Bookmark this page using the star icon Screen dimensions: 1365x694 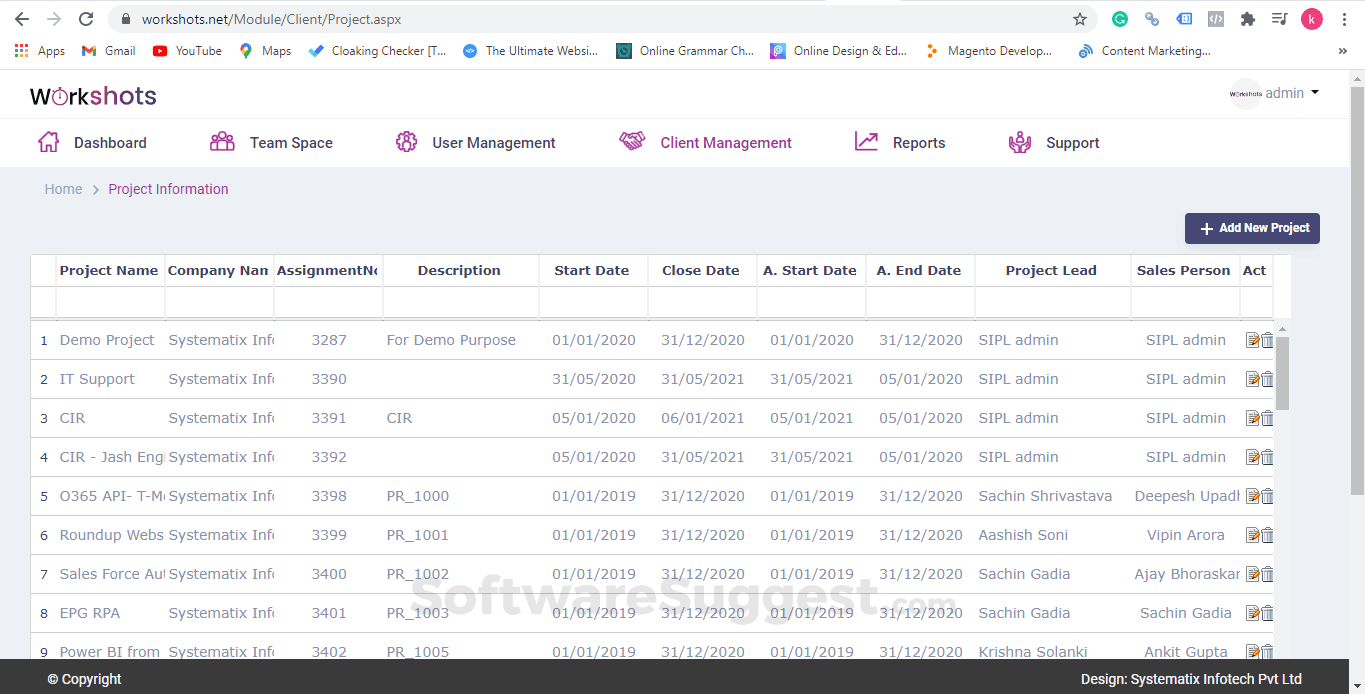tap(1080, 18)
